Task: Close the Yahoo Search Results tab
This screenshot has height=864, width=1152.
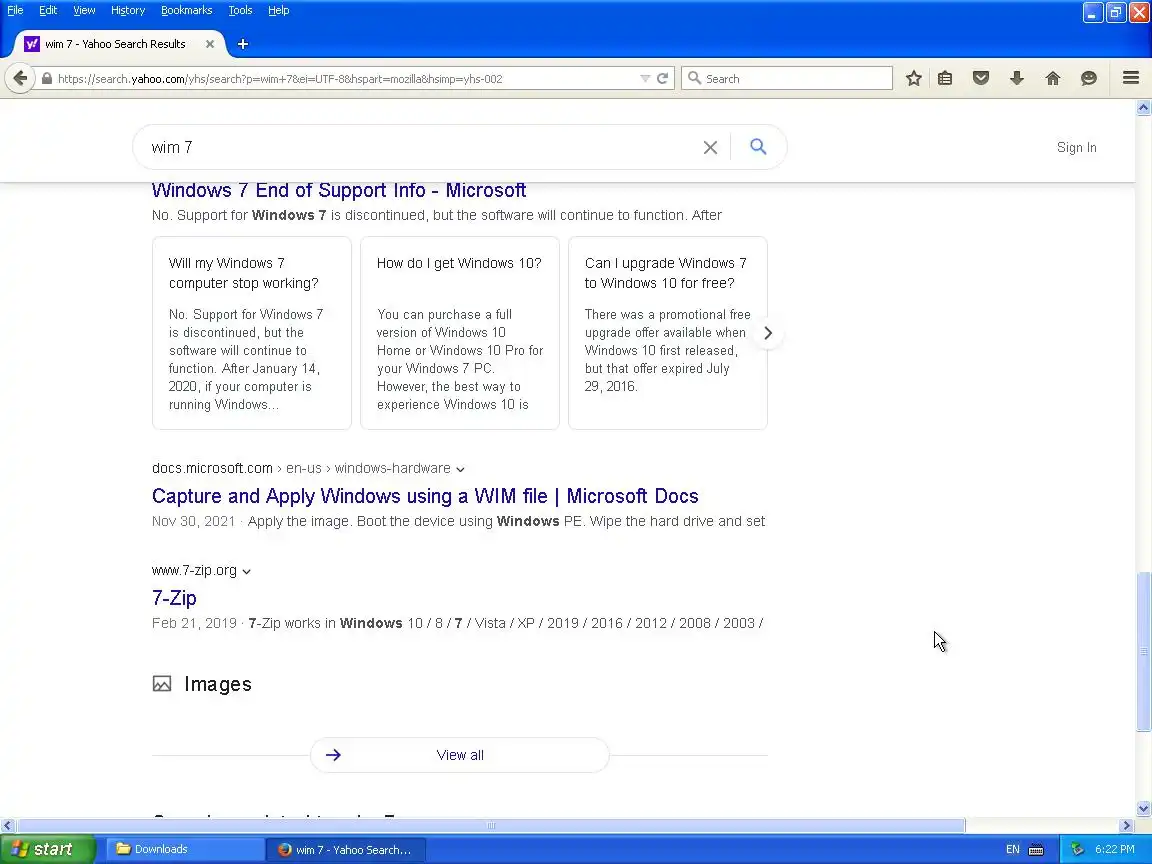Action: pyautogui.click(x=210, y=44)
